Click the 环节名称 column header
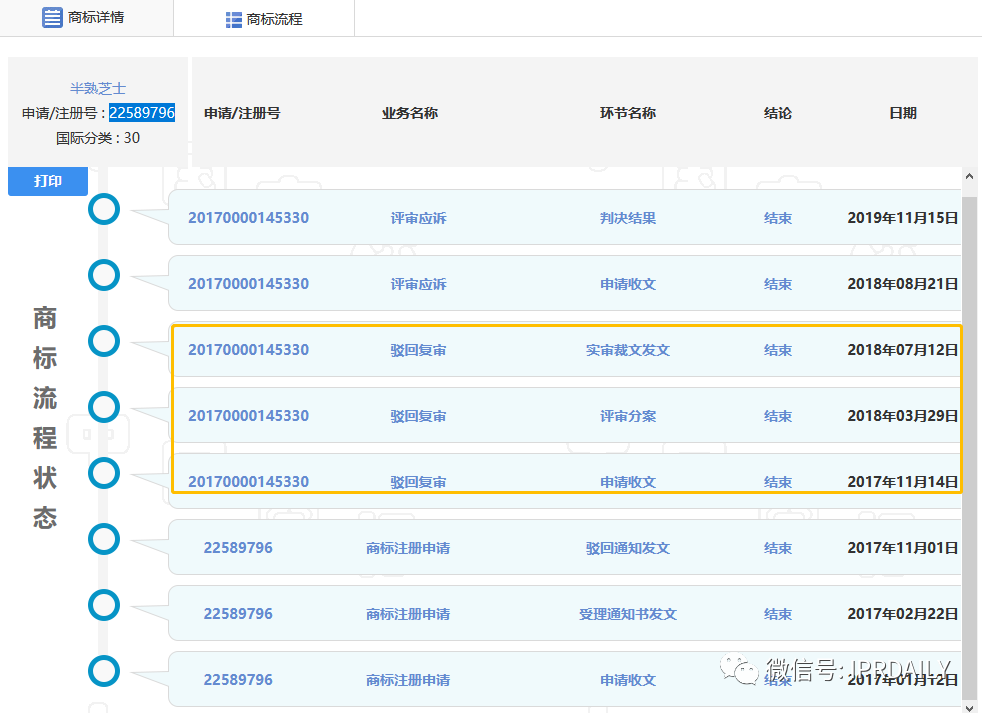 [x=628, y=113]
